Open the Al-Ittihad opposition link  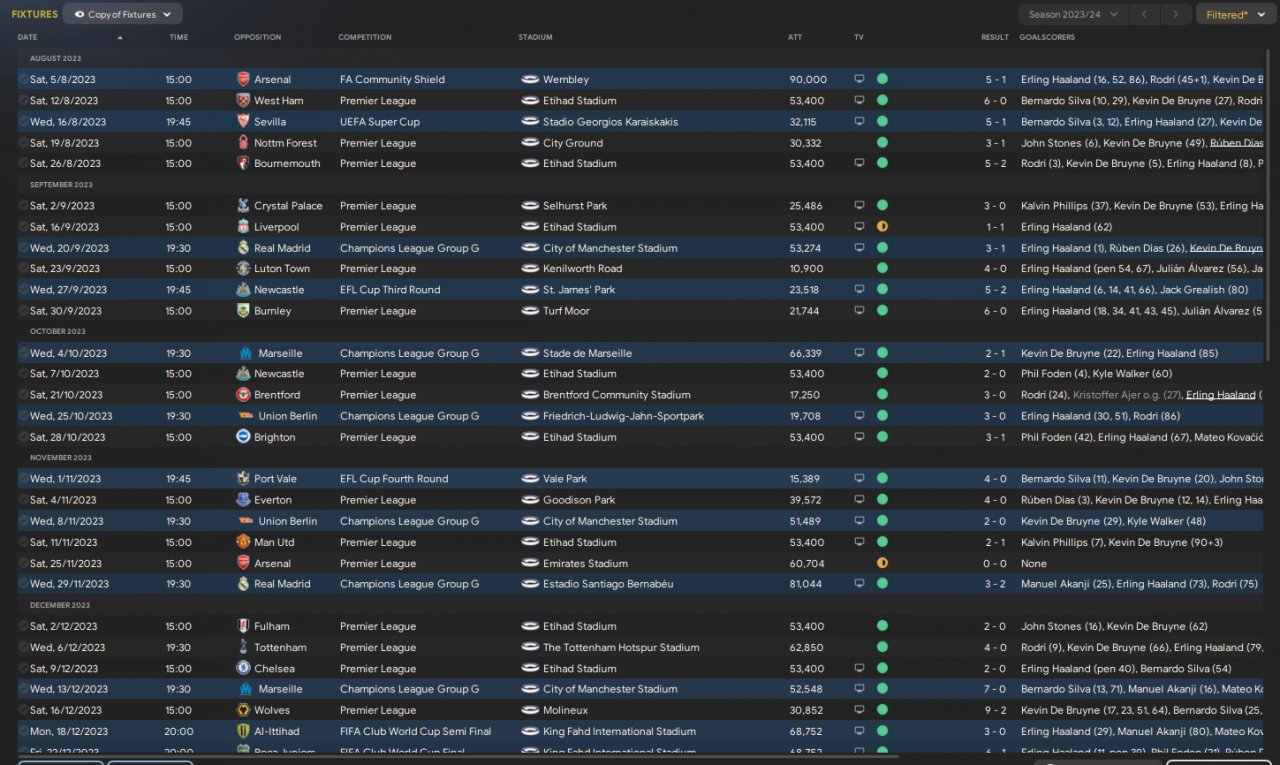[x=279, y=732]
